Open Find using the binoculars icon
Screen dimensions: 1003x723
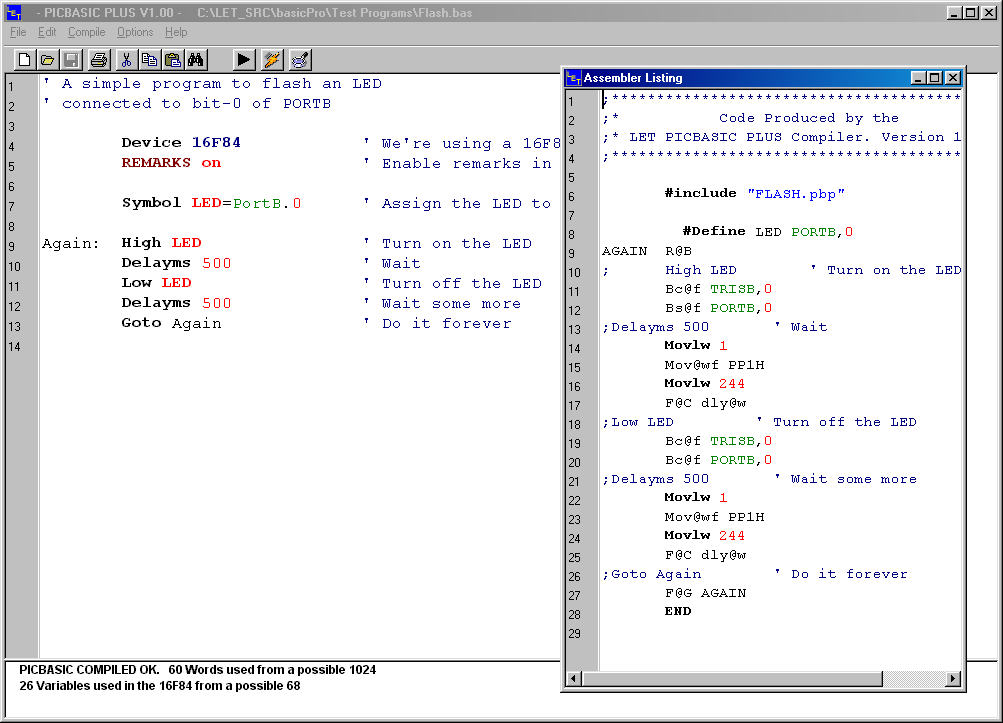(196, 60)
